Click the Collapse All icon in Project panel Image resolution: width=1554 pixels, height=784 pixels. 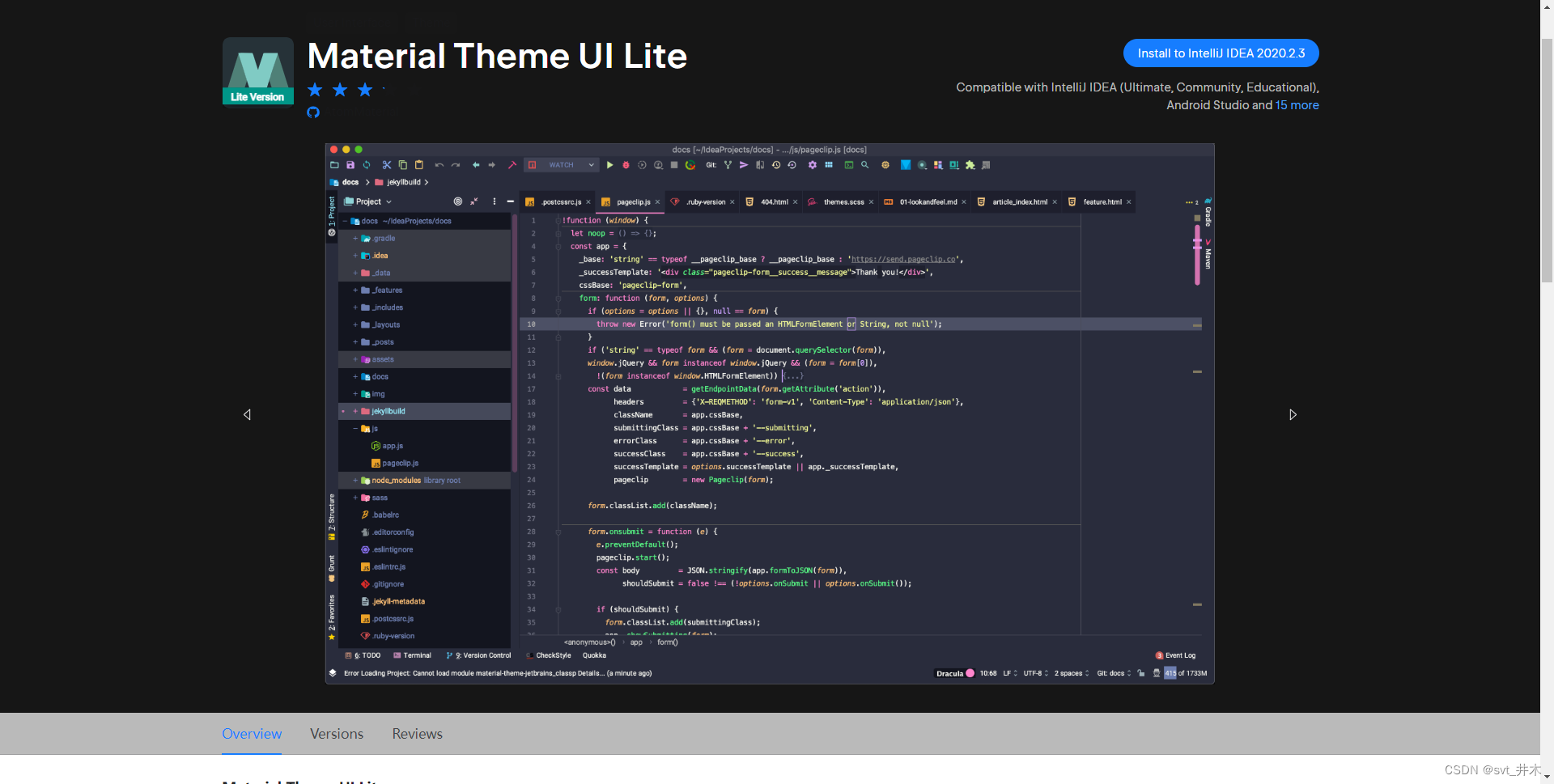pyautogui.click(x=474, y=201)
